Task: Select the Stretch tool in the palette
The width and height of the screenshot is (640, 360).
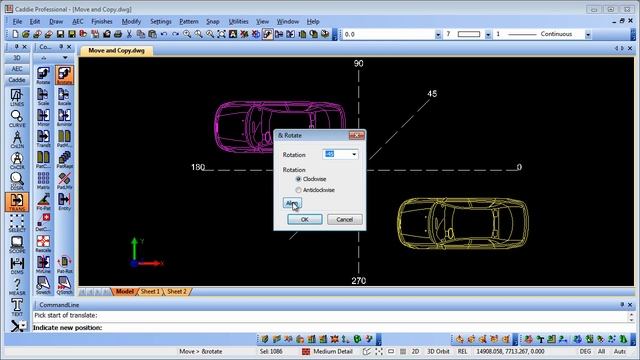Action: (43, 285)
